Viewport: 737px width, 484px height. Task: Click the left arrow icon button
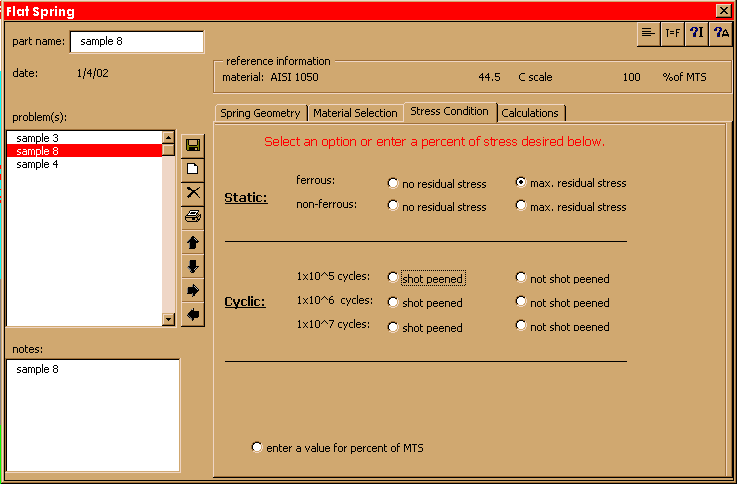click(193, 314)
